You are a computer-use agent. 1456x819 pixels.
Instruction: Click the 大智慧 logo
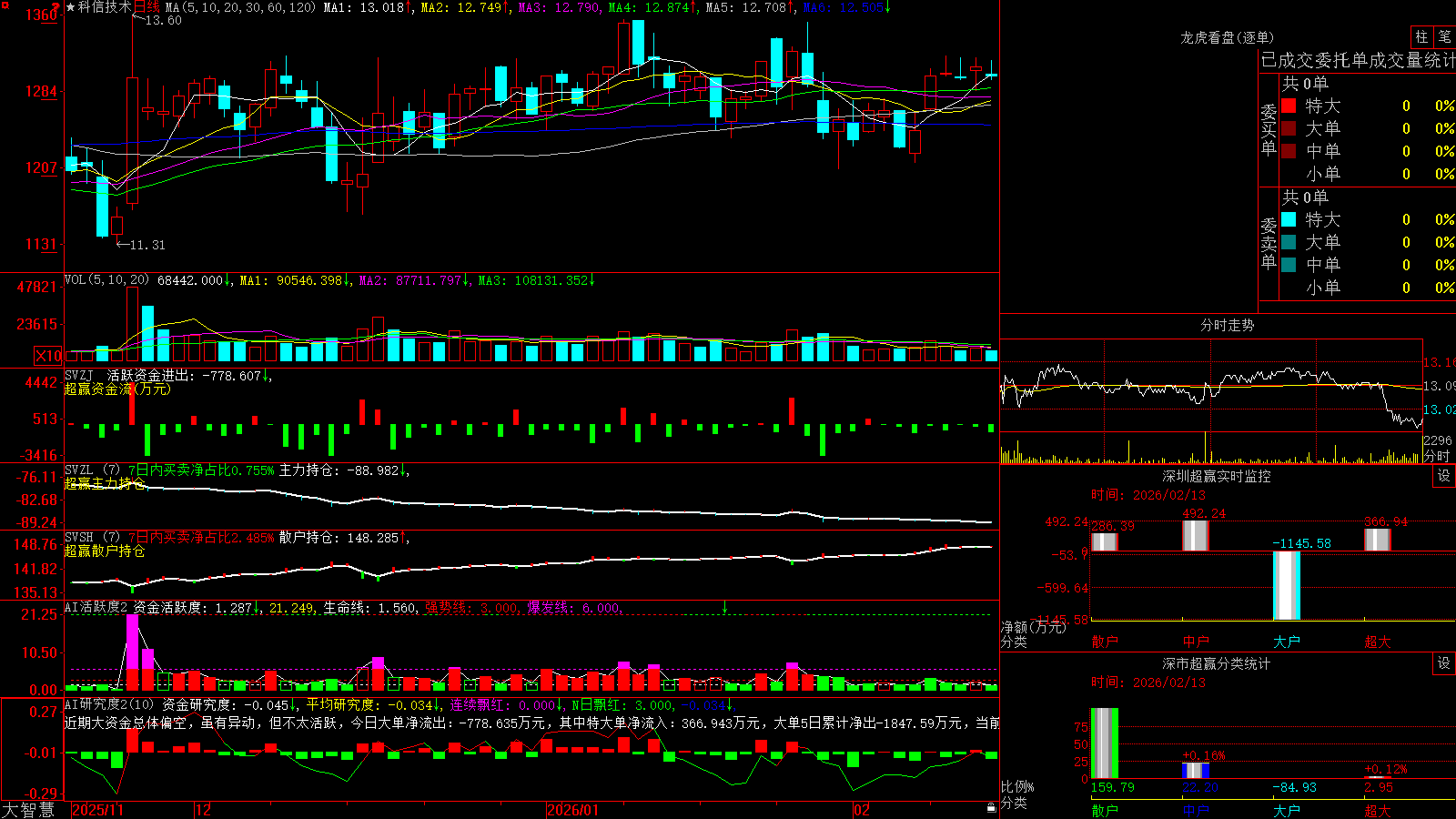pyautogui.click(x=28, y=809)
